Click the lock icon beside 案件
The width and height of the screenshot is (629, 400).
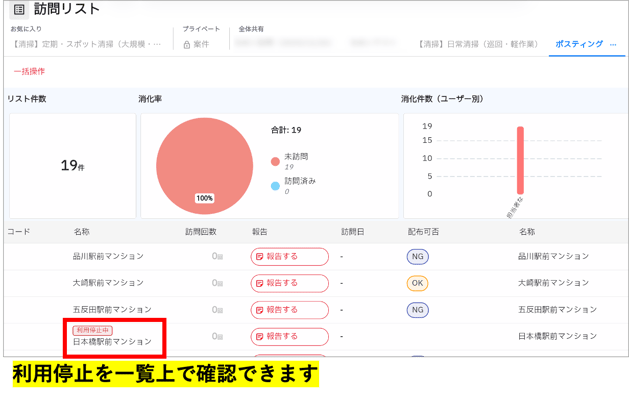[187, 45]
